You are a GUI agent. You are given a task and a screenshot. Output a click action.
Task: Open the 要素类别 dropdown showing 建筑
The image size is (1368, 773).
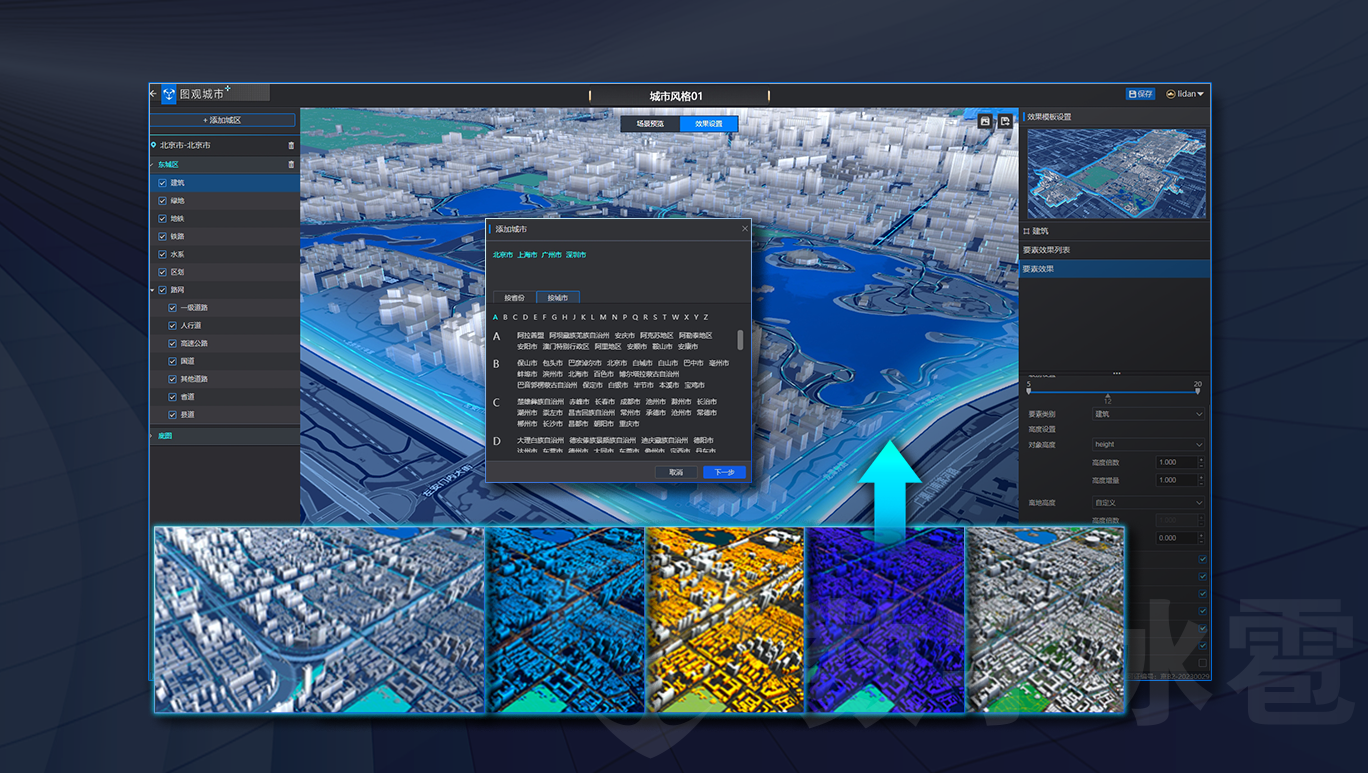(x=1148, y=414)
